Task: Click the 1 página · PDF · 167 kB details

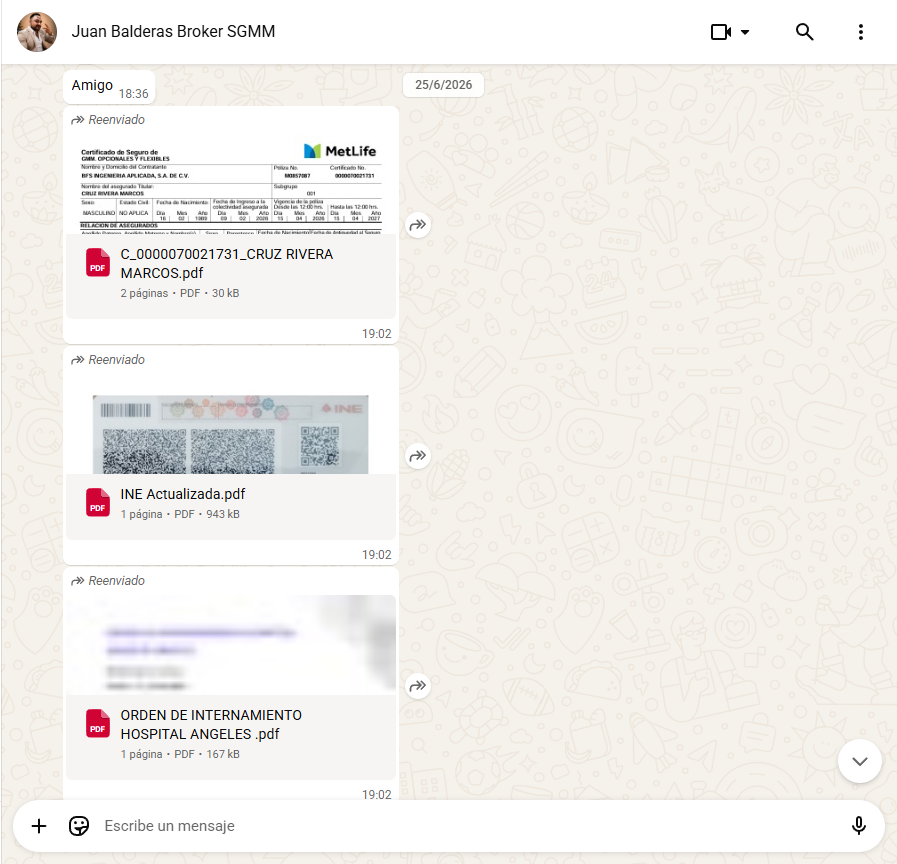Action: click(180, 754)
